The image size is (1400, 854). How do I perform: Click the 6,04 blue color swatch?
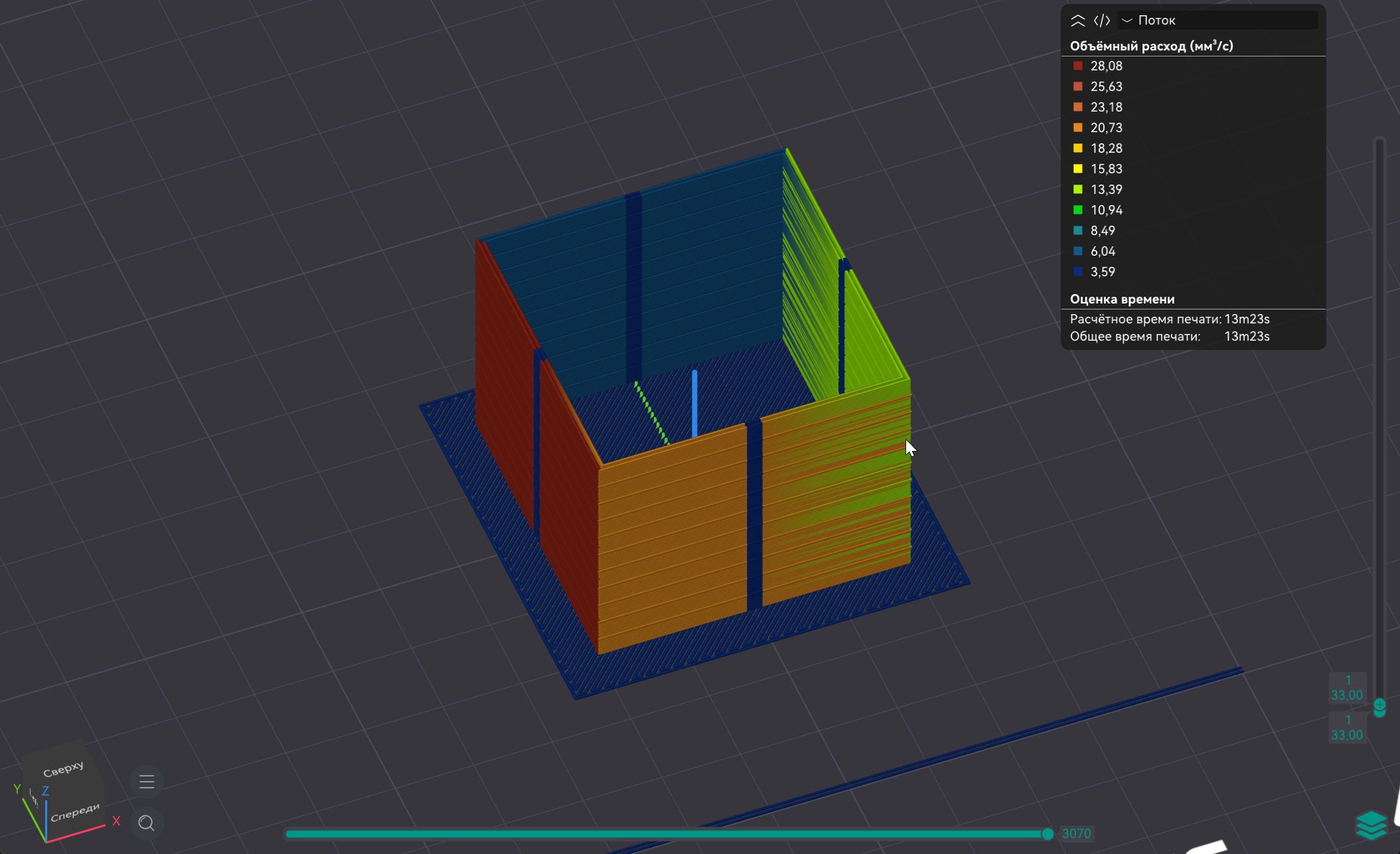click(1078, 251)
